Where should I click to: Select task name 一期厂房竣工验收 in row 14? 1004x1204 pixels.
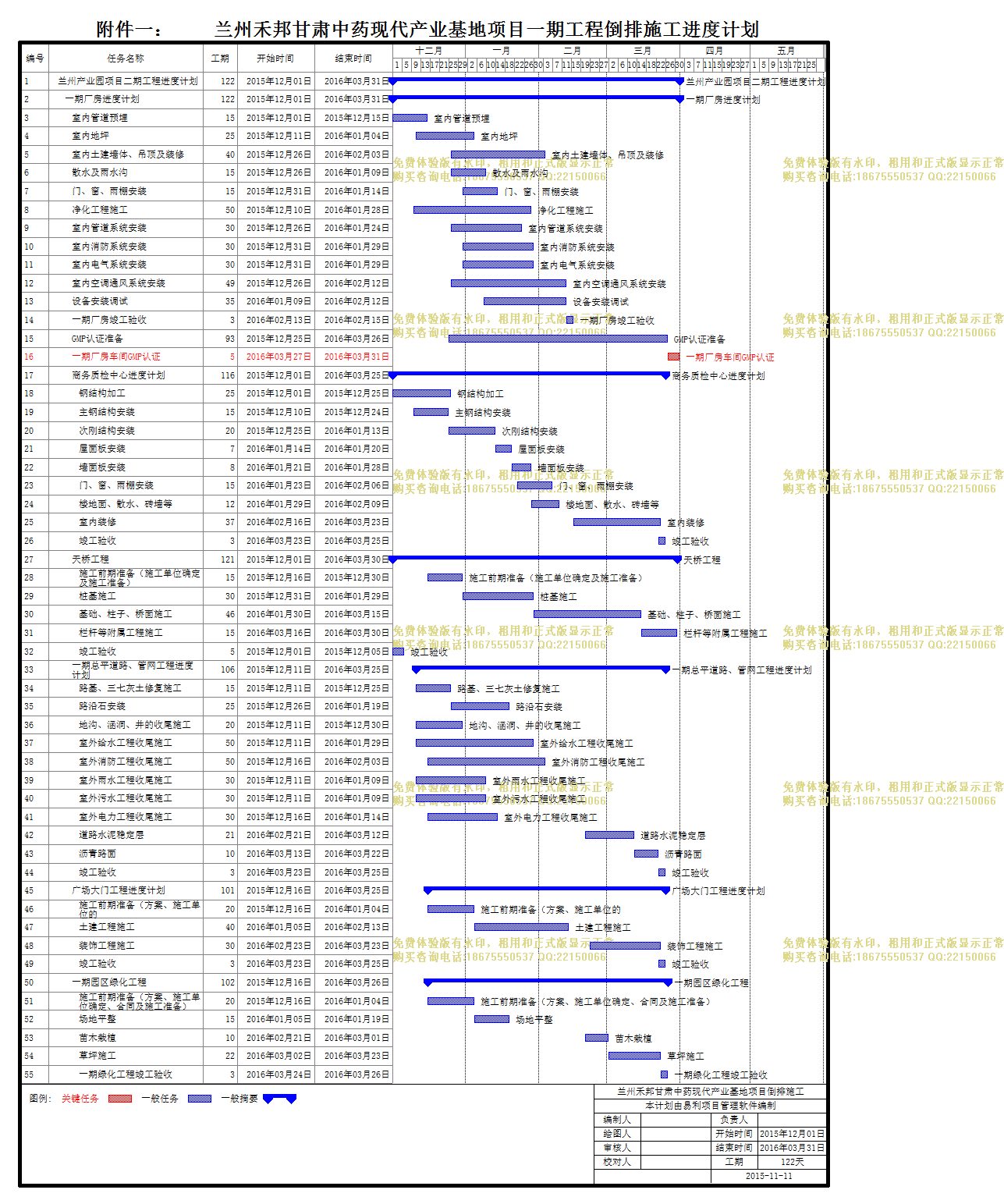coord(109,320)
